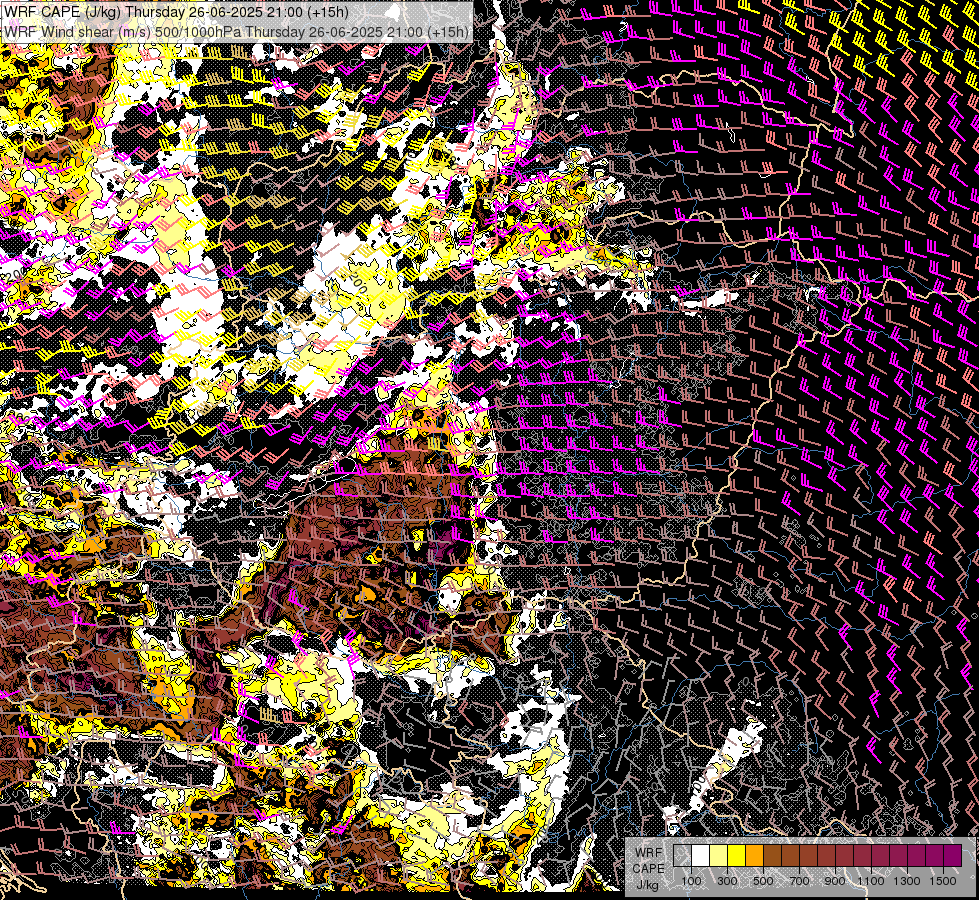Click the legend value 300
979x900 pixels.
click(x=727, y=881)
